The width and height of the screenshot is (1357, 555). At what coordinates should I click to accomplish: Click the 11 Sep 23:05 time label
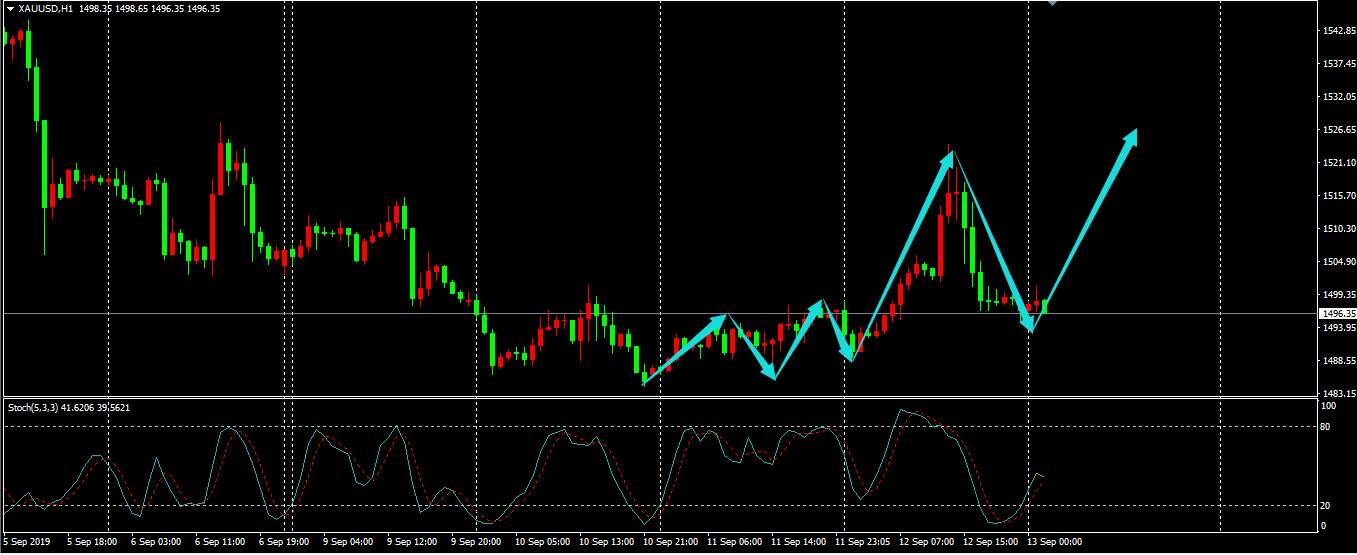click(862, 542)
